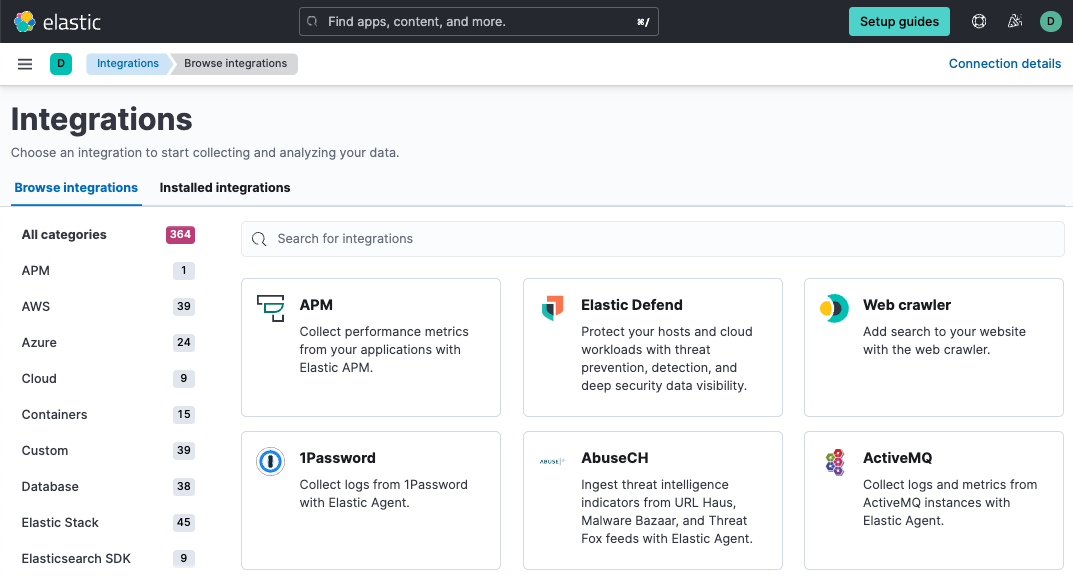Open the help icon in the top bar
This screenshot has width=1073, height=578.
(x=978, y=21)
